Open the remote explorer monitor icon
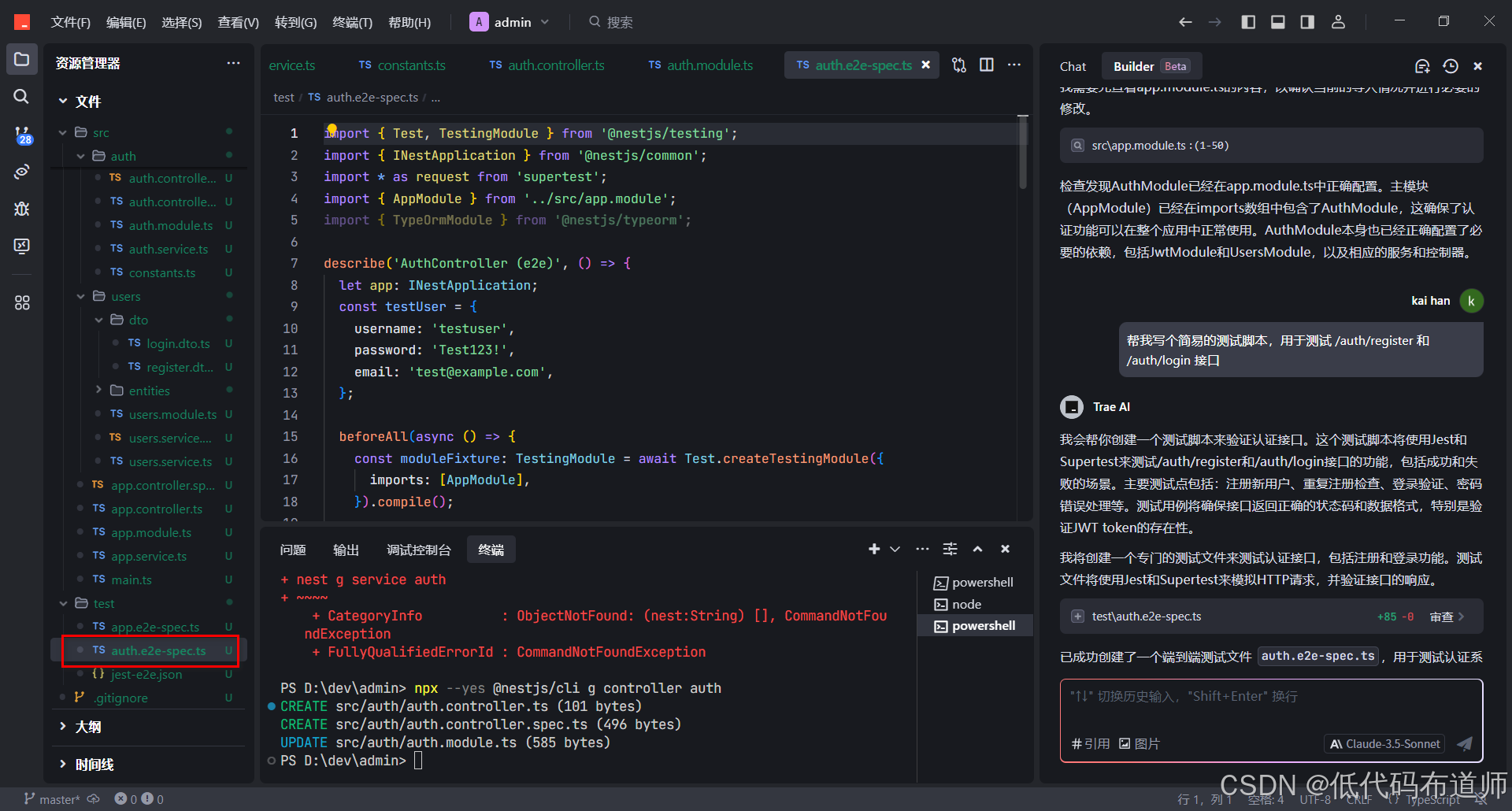1512x811 pixels. click(x=22, y=246)
